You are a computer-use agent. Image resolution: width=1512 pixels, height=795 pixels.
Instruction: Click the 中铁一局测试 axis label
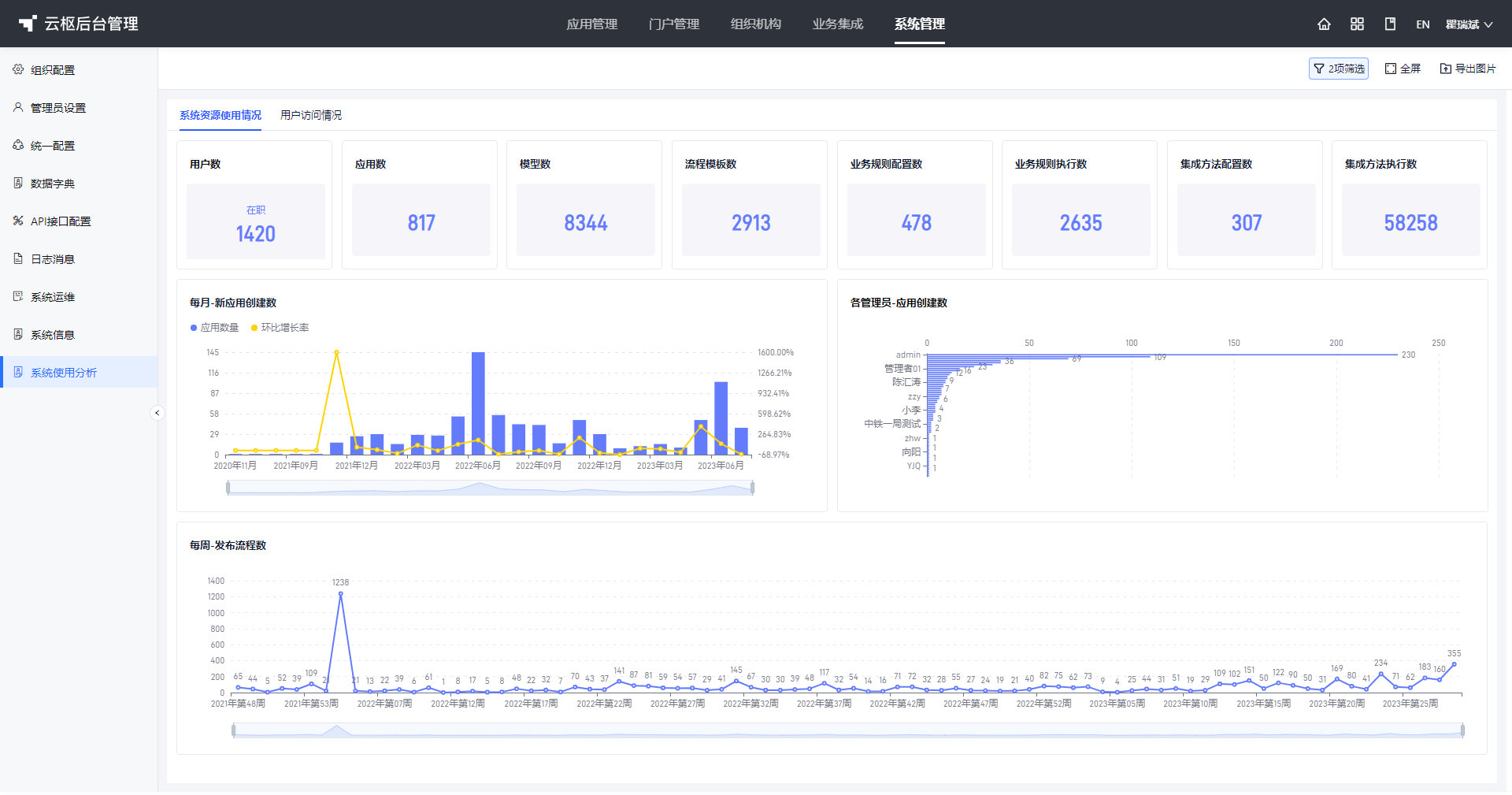892,424
